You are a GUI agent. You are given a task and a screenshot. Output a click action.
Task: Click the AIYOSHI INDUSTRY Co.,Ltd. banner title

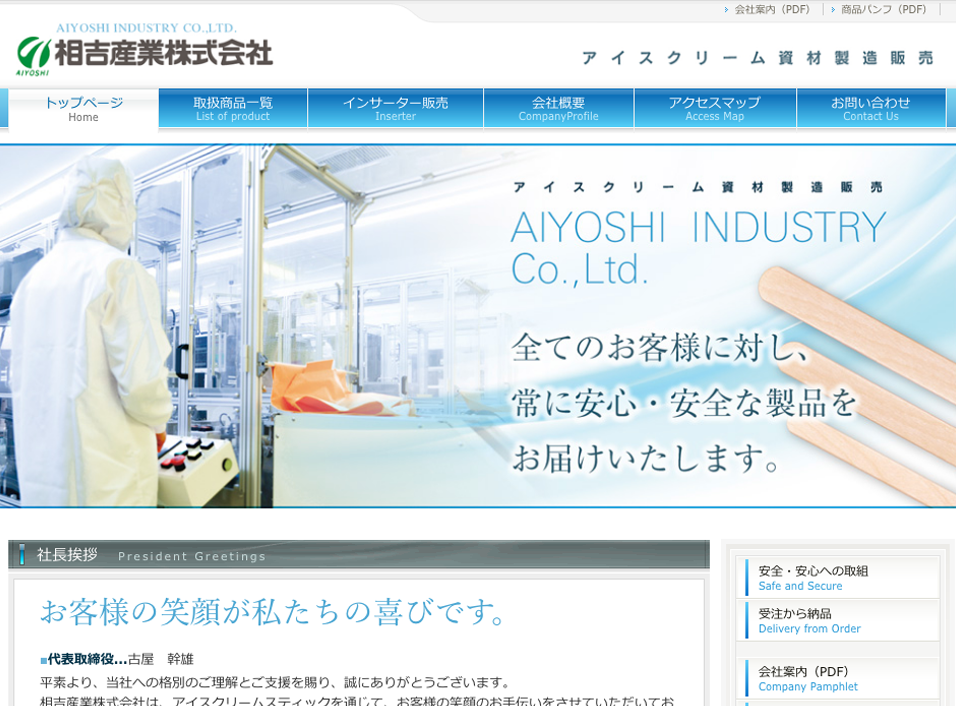coord(698,248)
